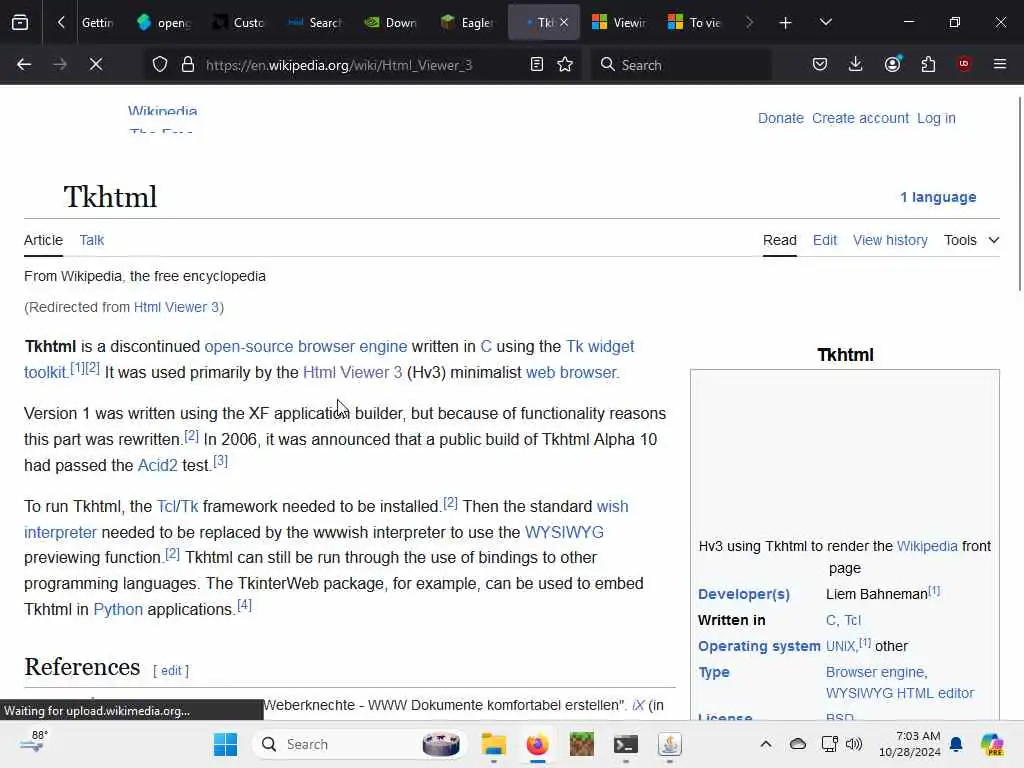Open the Edit tab

(825, 240)
